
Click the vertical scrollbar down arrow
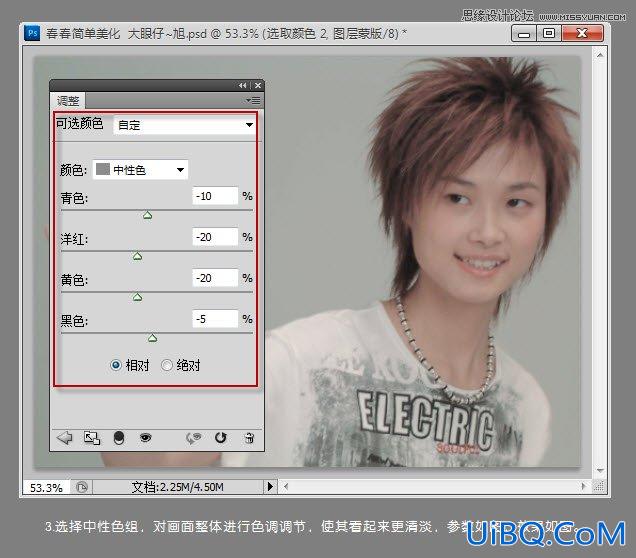(x=600, y=470)
